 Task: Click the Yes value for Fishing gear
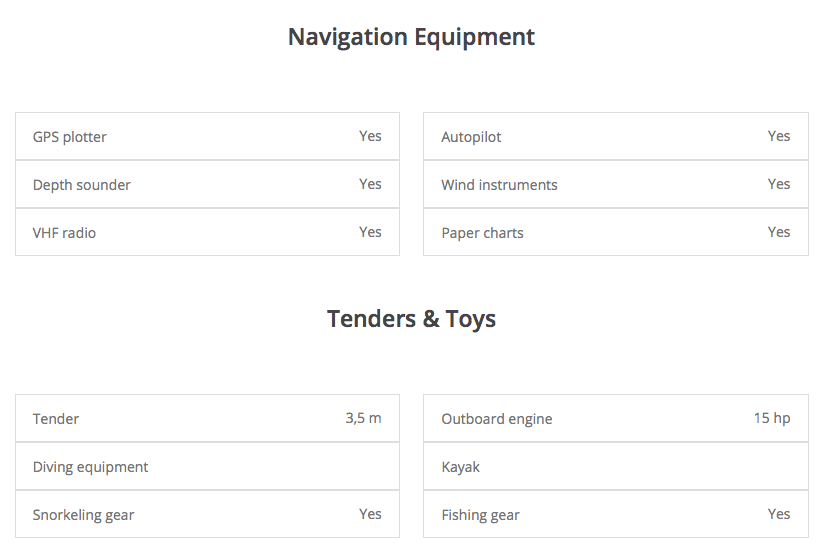click(779, 514)
